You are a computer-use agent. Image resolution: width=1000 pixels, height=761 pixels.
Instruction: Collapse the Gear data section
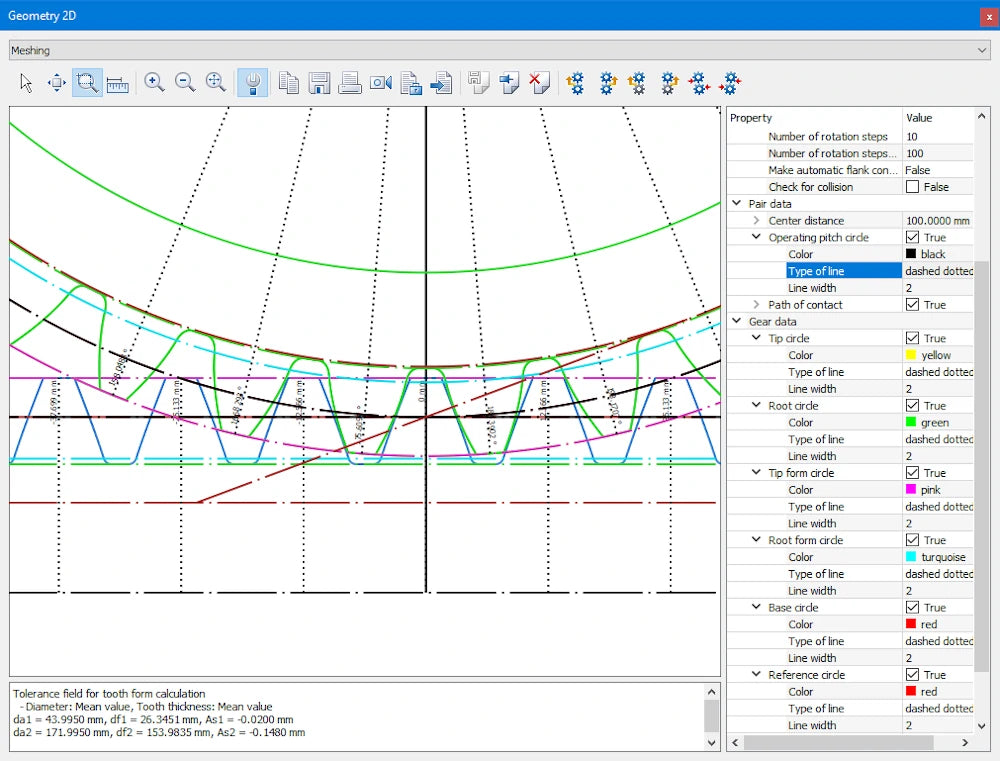click(737, 322)
